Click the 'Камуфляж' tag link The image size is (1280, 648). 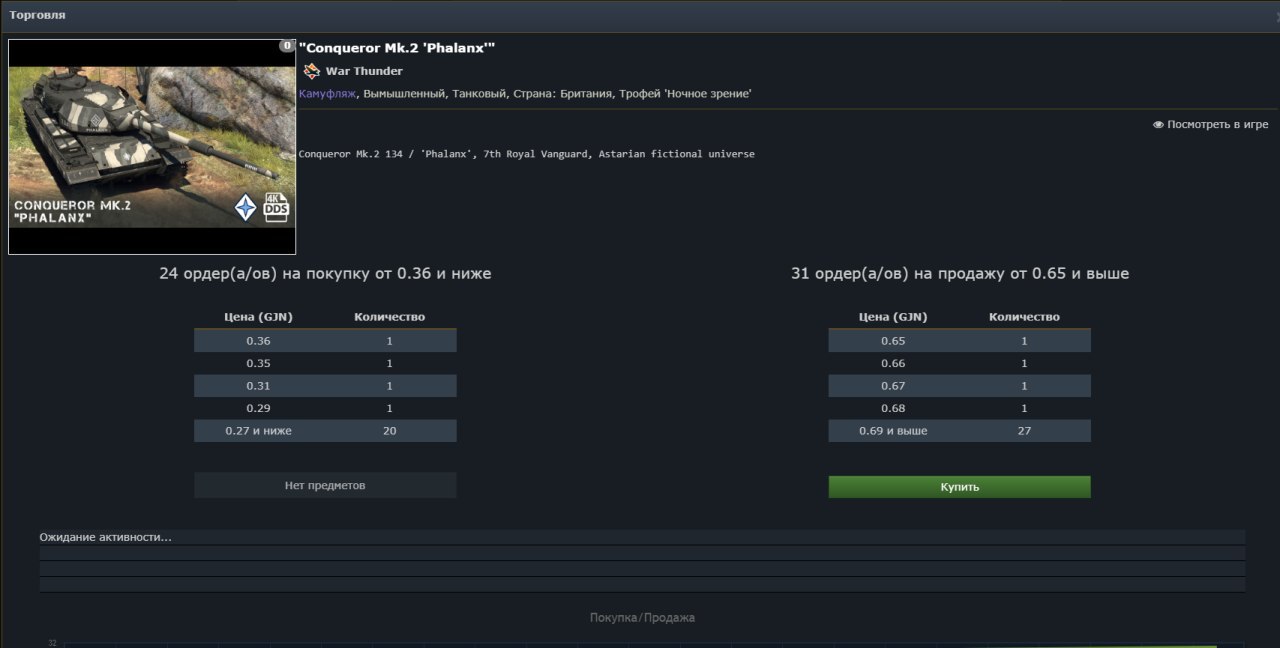coord(327,93)
